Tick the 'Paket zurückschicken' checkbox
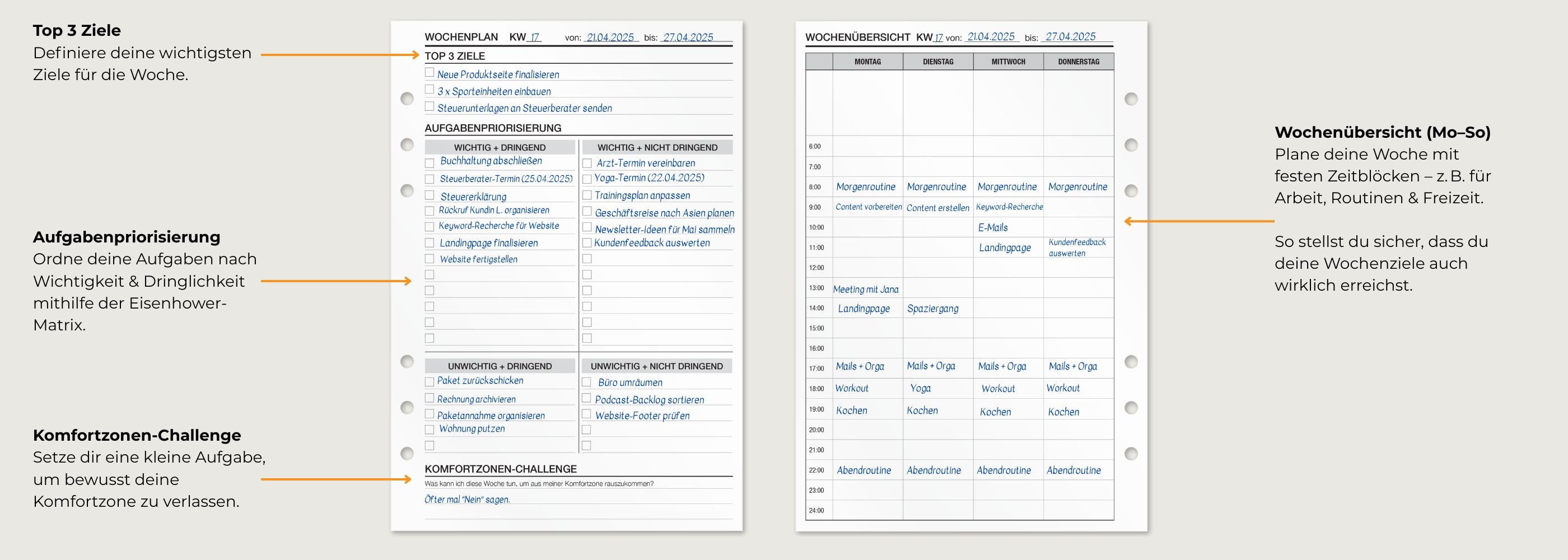 429,382
